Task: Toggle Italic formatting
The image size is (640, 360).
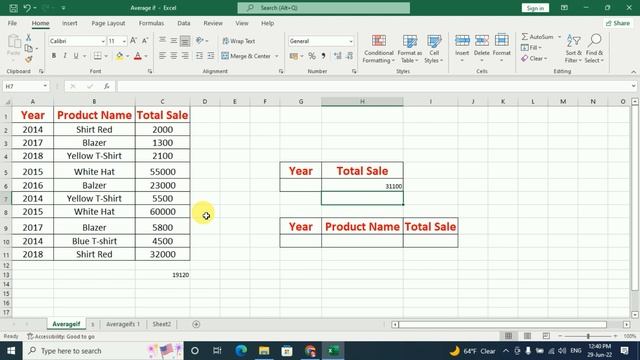Action: click(x=64, y=56)
